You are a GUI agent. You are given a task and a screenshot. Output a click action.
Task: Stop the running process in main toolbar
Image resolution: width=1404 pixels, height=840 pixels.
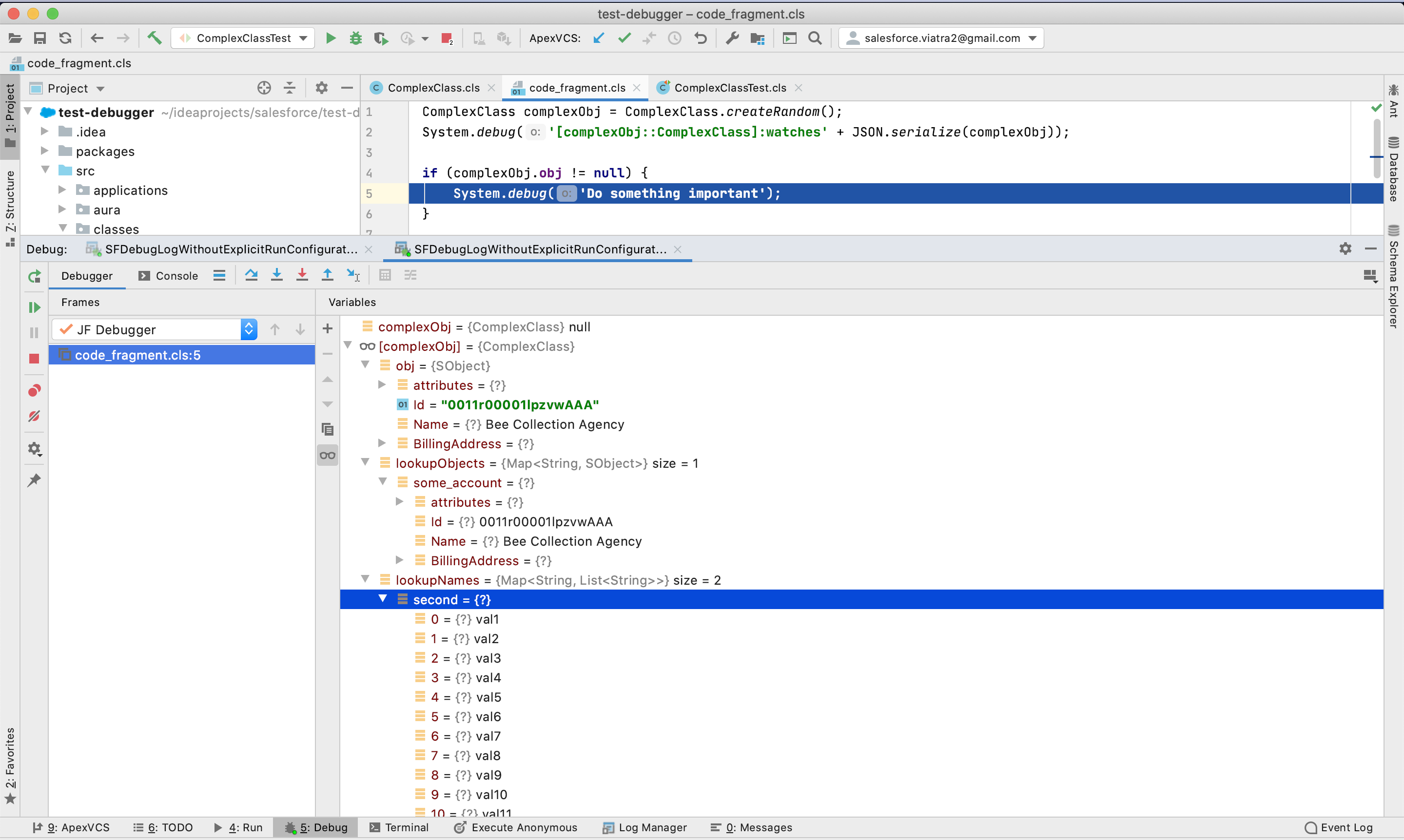(446, 38)
